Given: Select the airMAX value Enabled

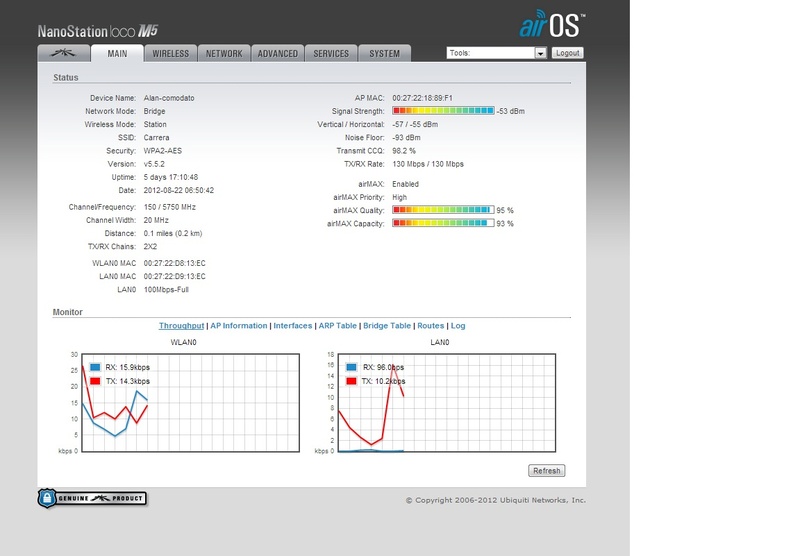Looking at the screenshot, I should (405, 184).
